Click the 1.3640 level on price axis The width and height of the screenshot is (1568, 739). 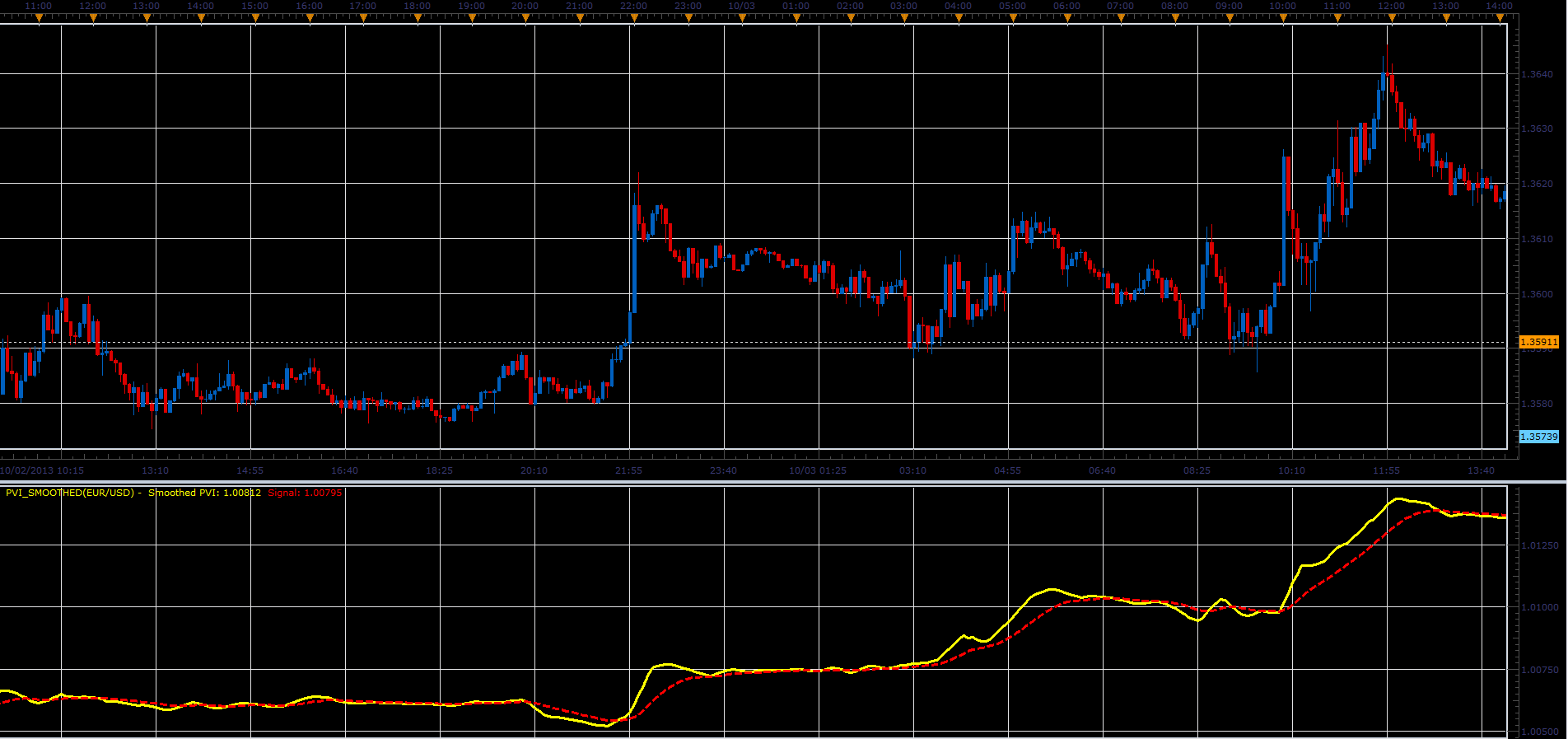[1537, 74]
